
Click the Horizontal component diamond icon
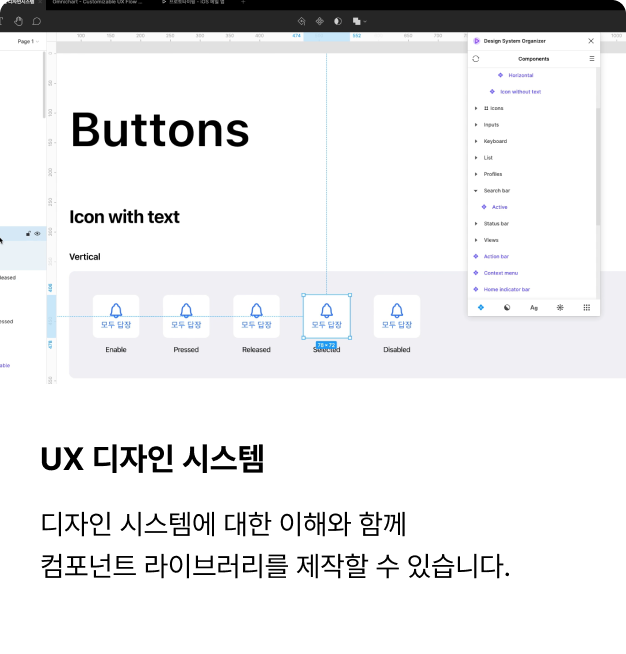[500, 75]
